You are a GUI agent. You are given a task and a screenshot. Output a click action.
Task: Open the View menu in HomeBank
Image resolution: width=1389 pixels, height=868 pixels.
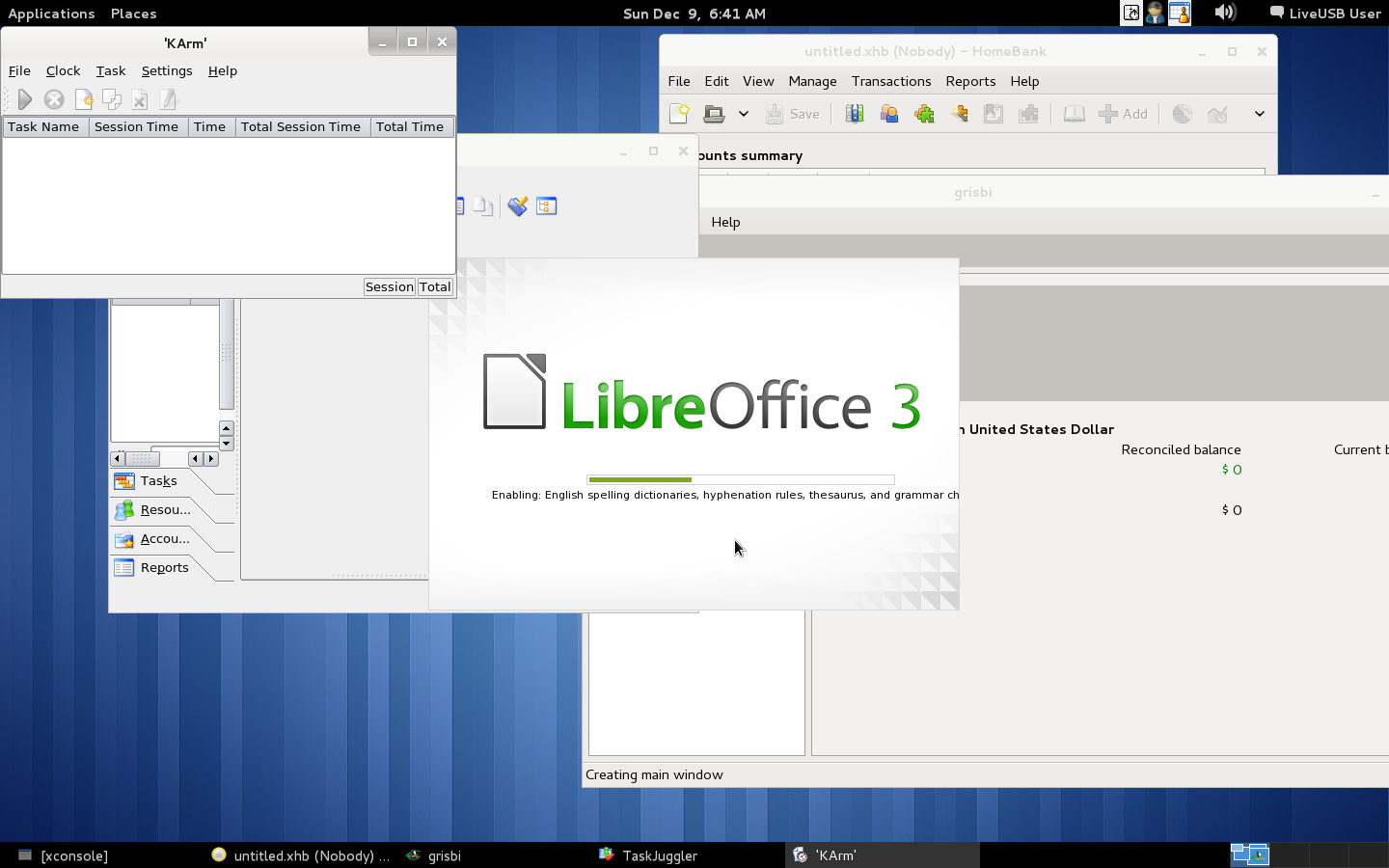click(x=758, y=82)
